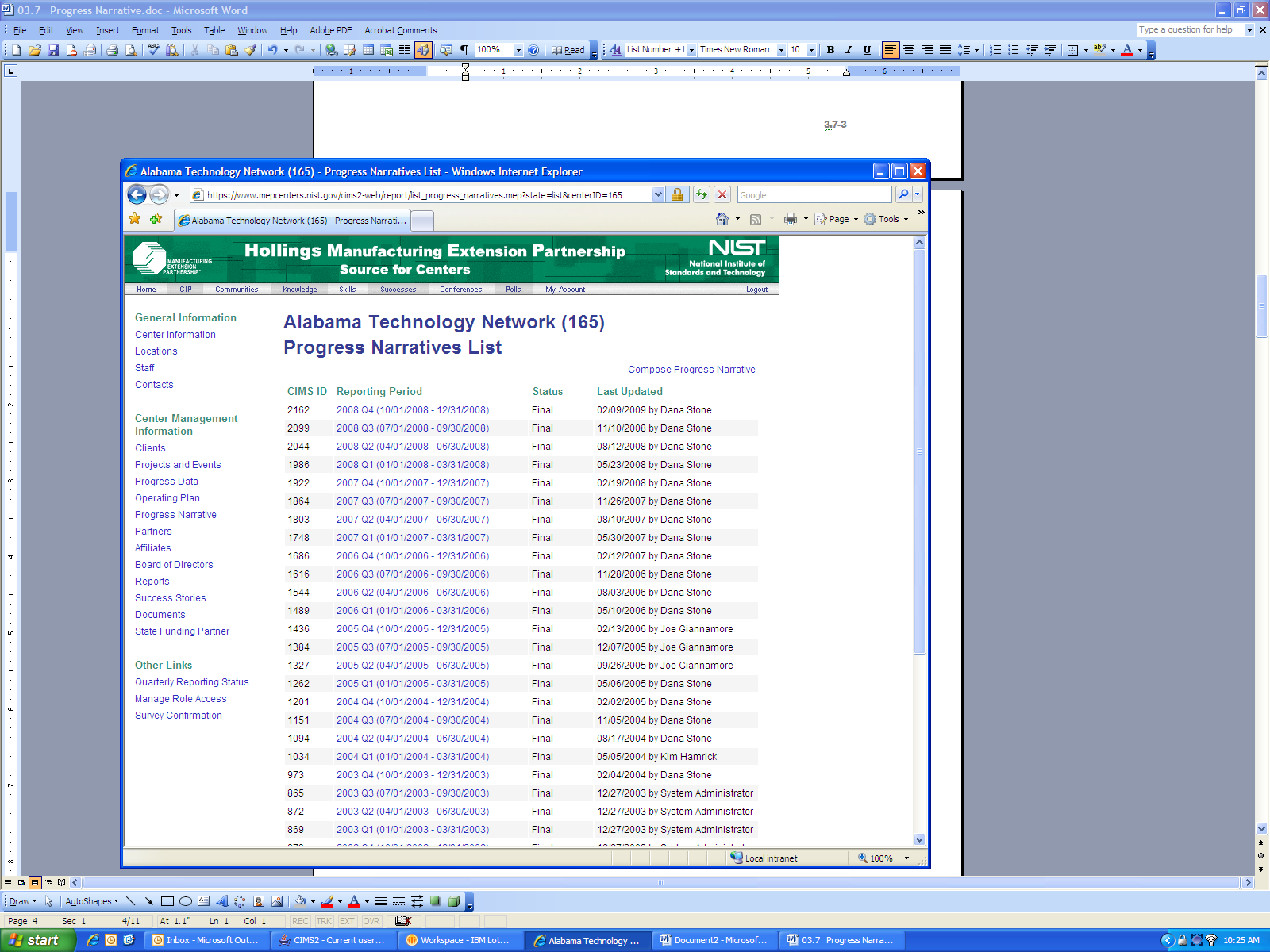Run Spelling and Grammar check
The image size is (1270, 952).
click(153, 50)
